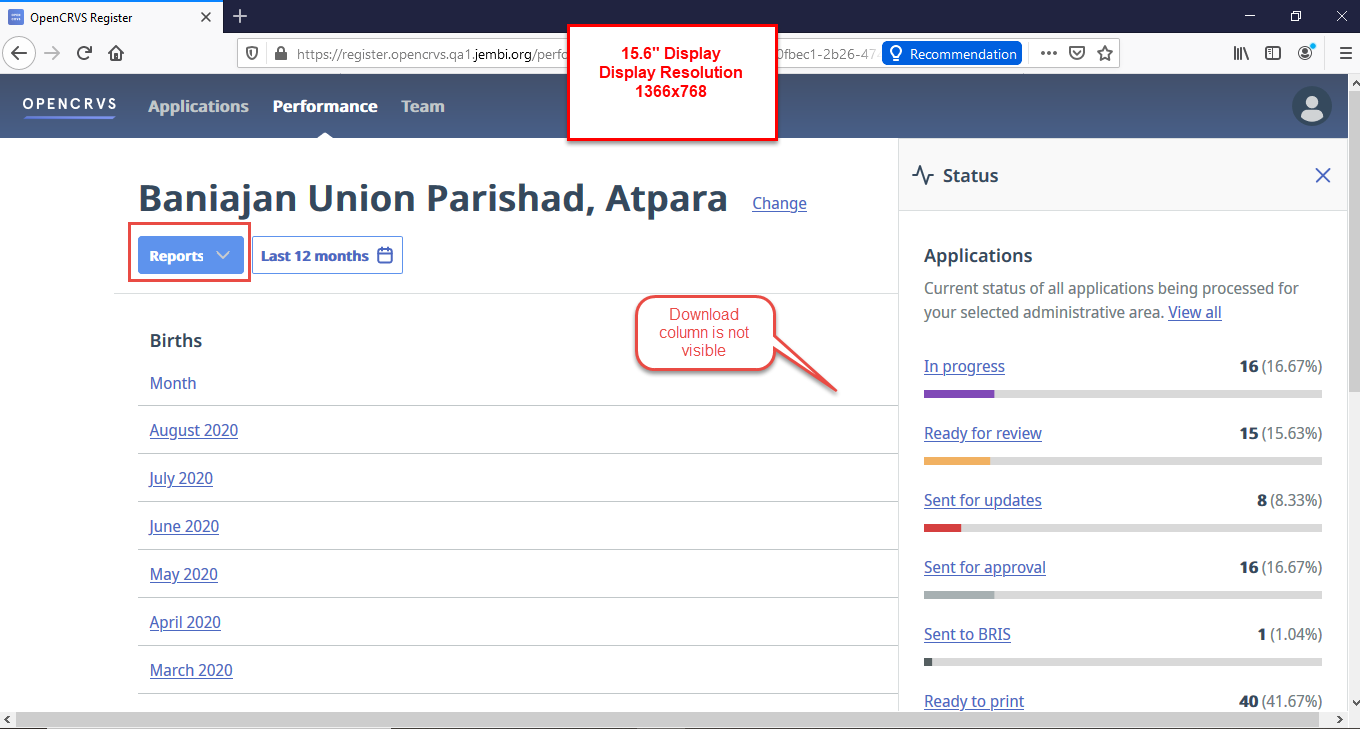Save page to Pocket icon
This screenshot has width=1360, height=729.
click(1077, 53)
